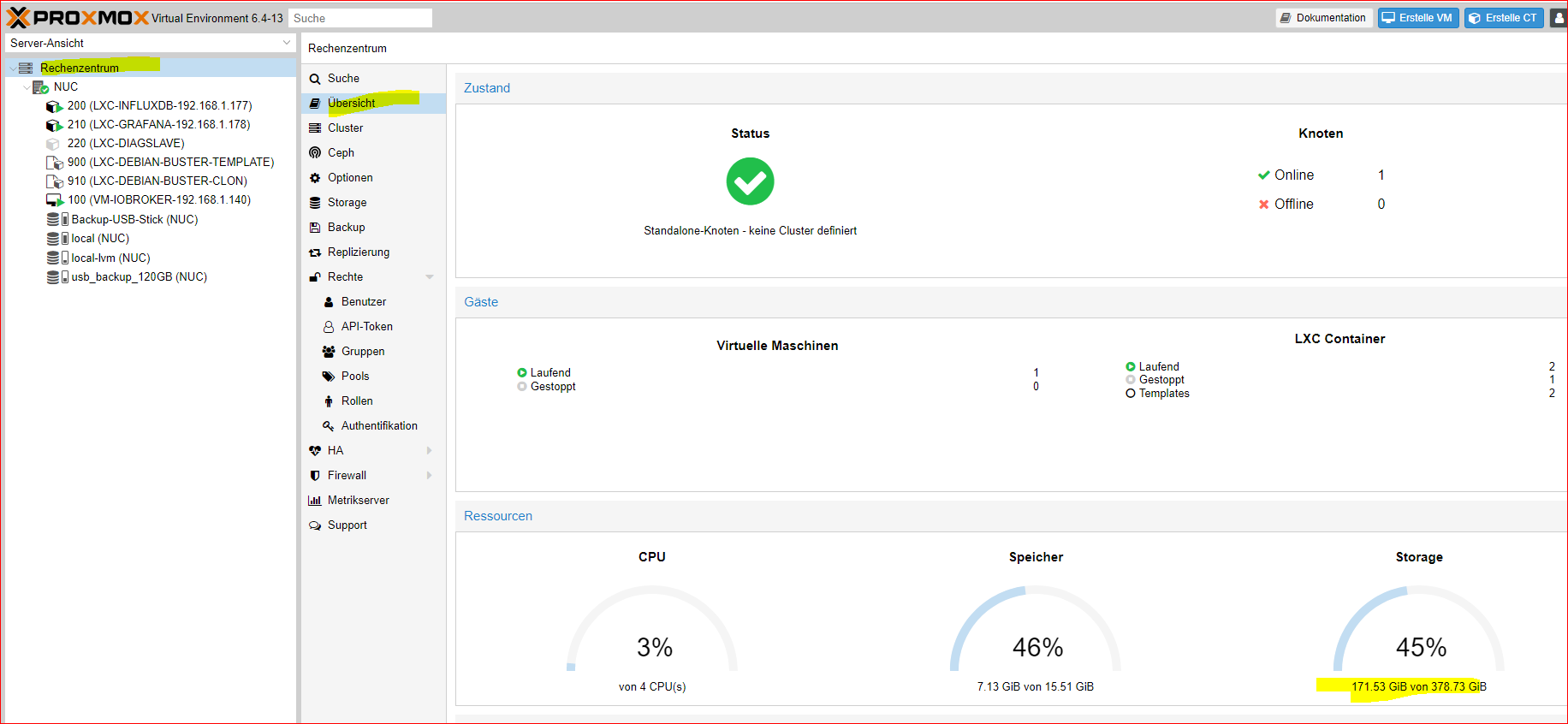This screenshot has height=724, width=1568.
Task: Click the server icon beside Cluster
Action: point(315,128)
